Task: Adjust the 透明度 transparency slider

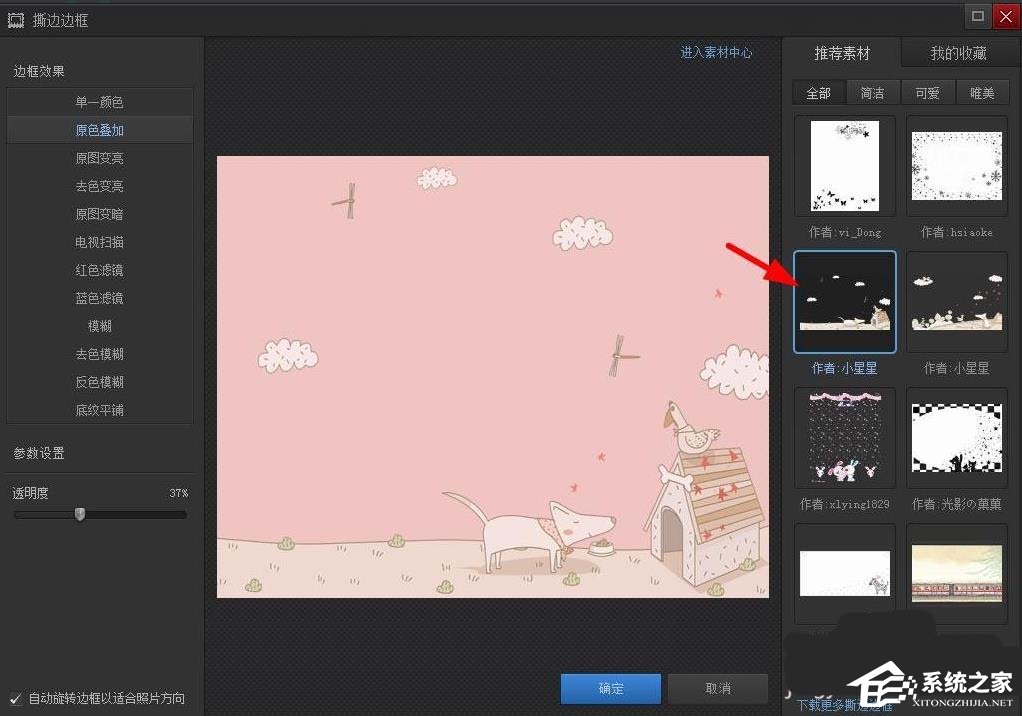Action: click(80, 514)
